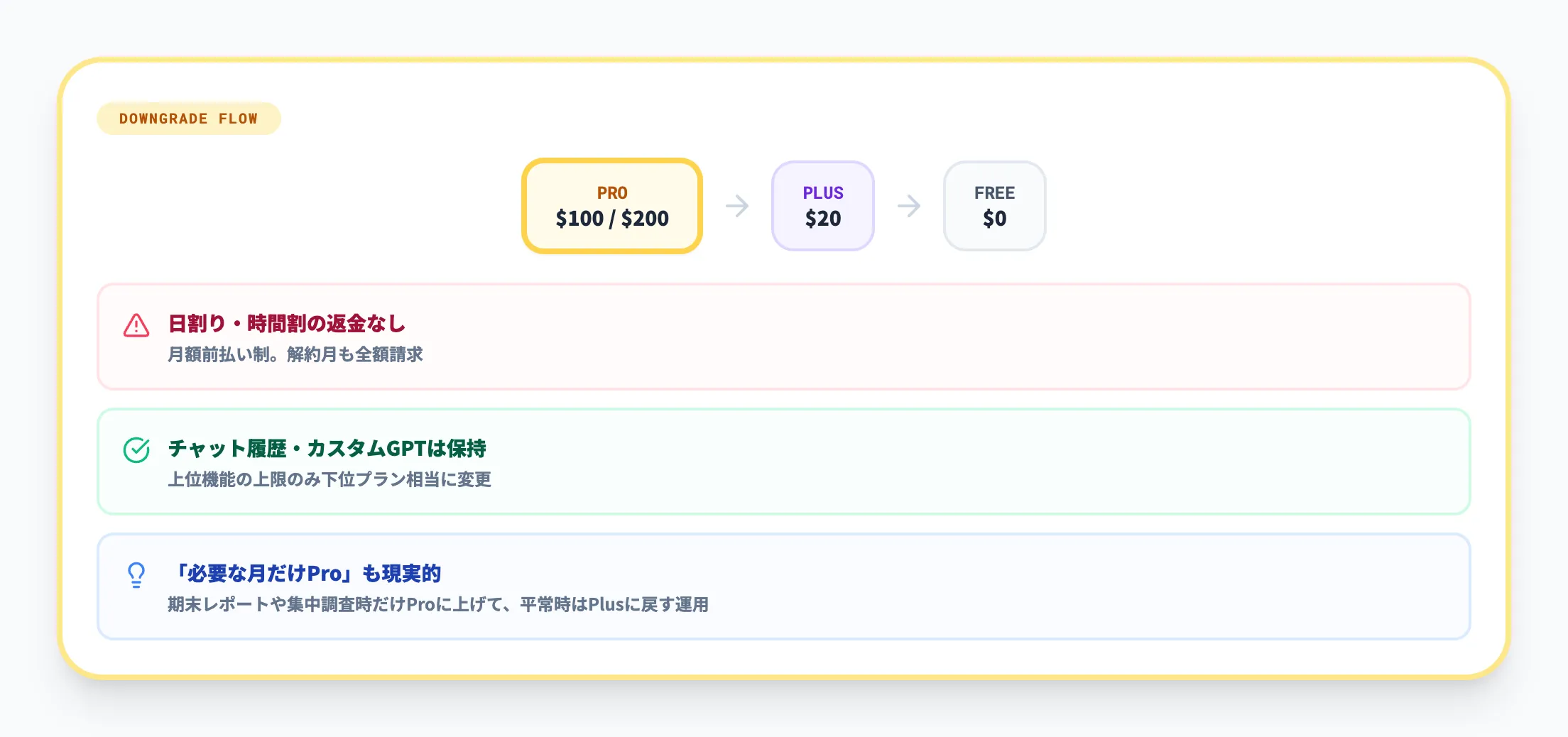Click the $0 price text
Image resolution: width=1568 pixels, height=737 pixels.
click(994, 219)
